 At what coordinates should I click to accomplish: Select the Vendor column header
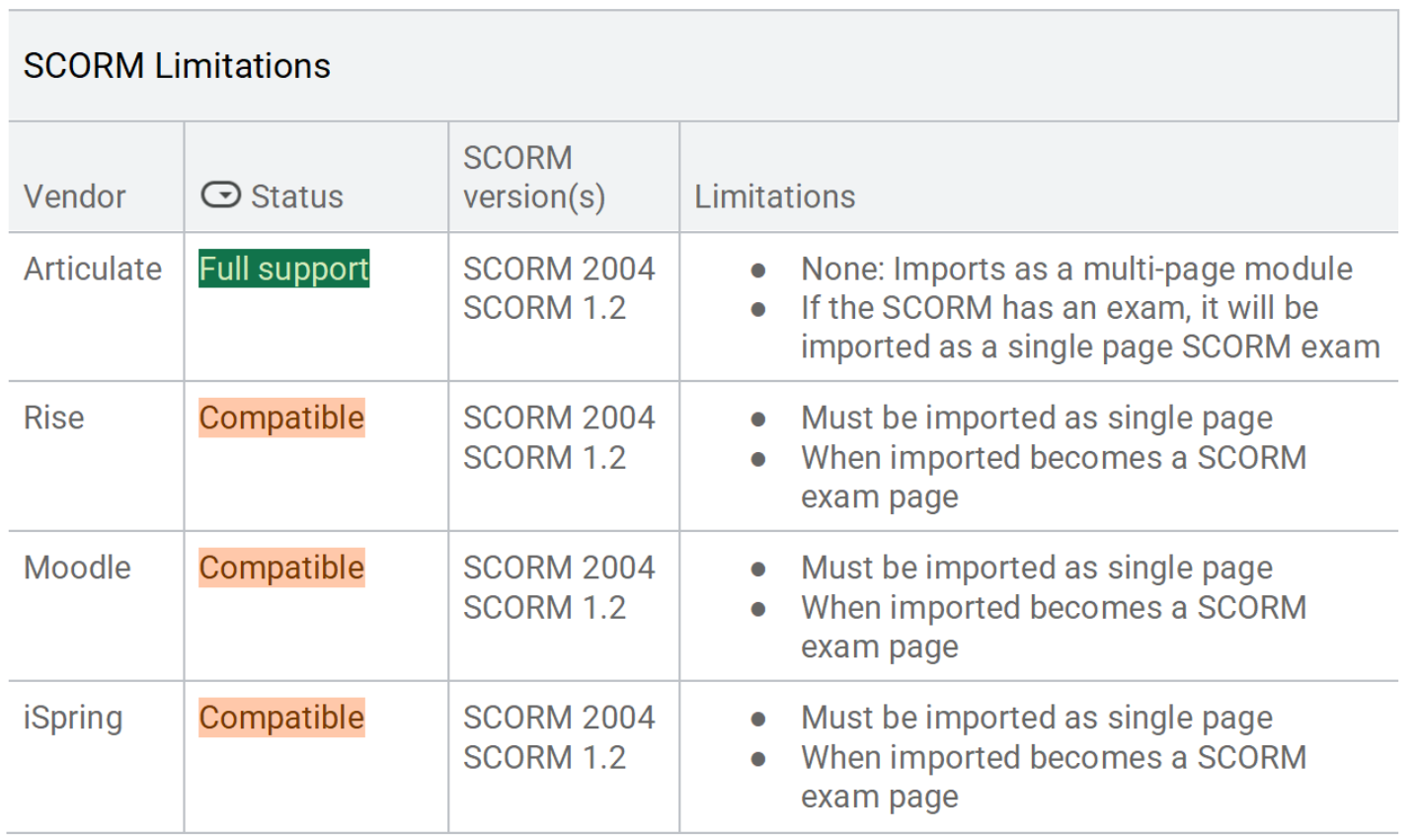[x=75, y=196]
